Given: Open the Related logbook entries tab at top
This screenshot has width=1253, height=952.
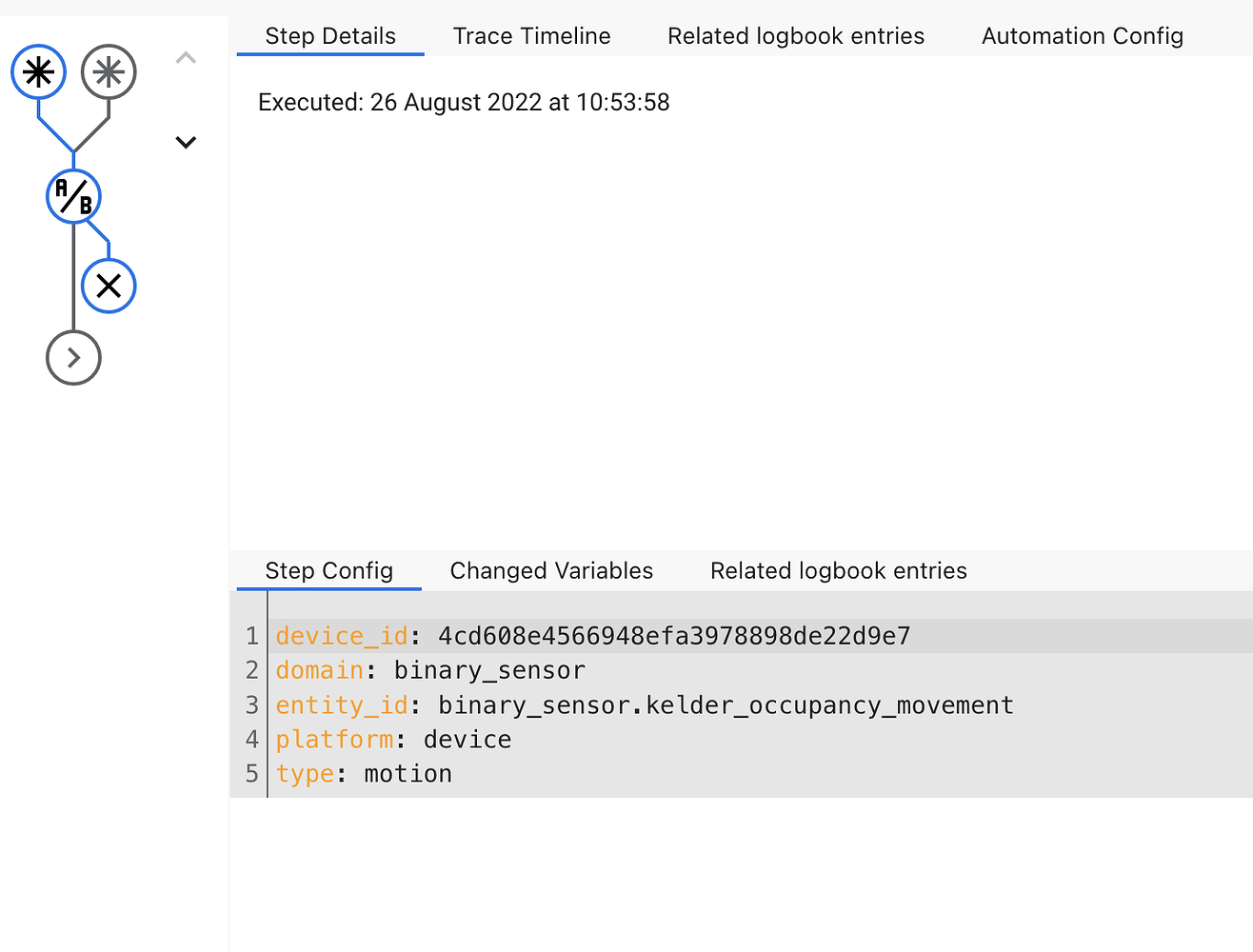Looking at the screenshot, I should point(796,35).
